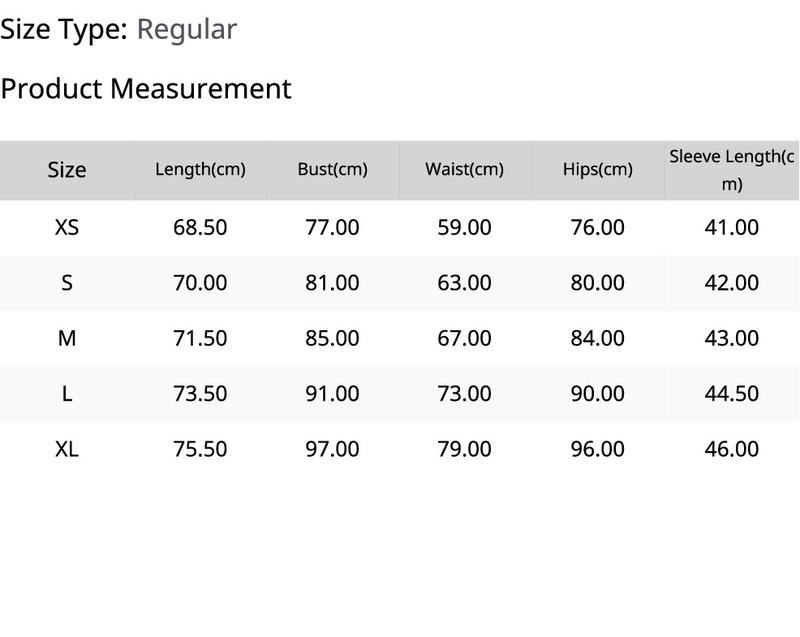Select the S size row label
The image size is (800, 637).
tap(67, 283)
